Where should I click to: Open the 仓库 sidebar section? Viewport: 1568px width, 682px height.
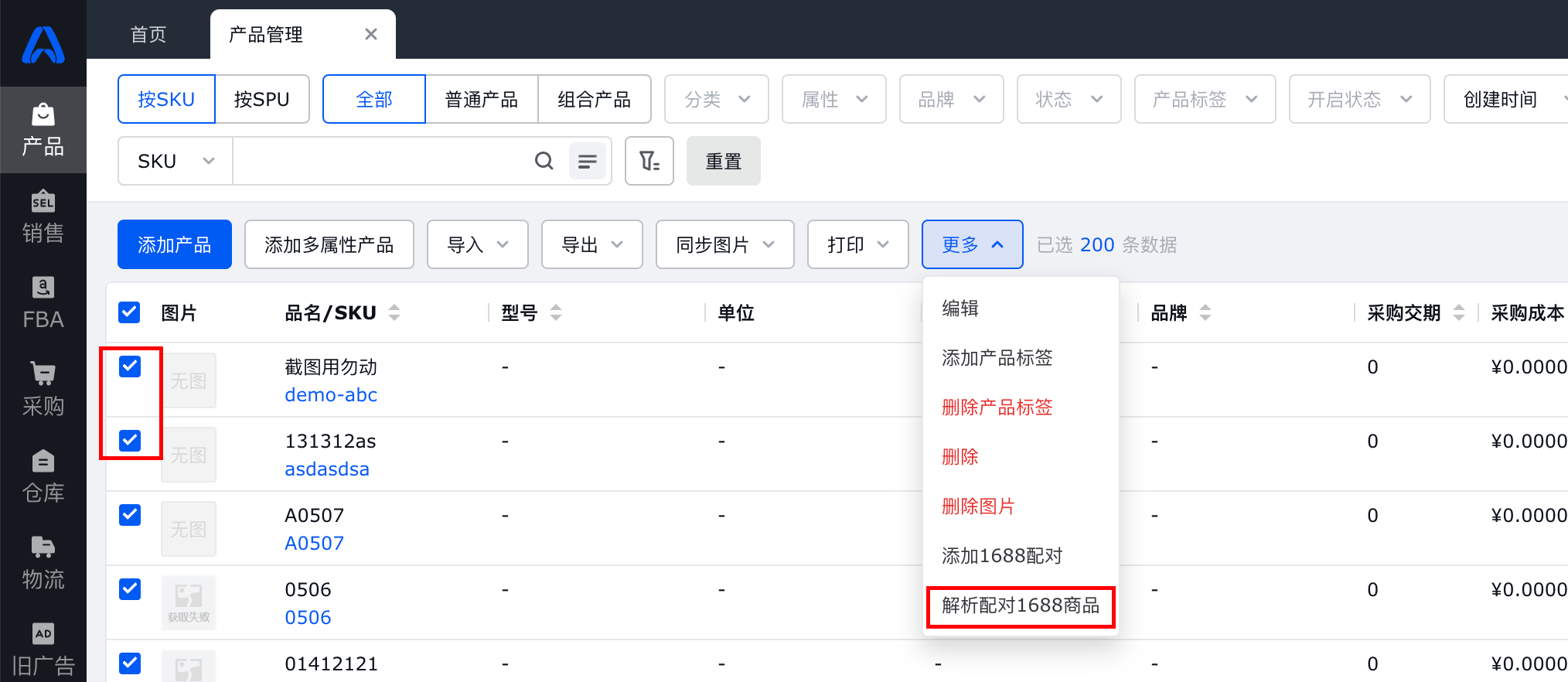click(x=43, y=476)
